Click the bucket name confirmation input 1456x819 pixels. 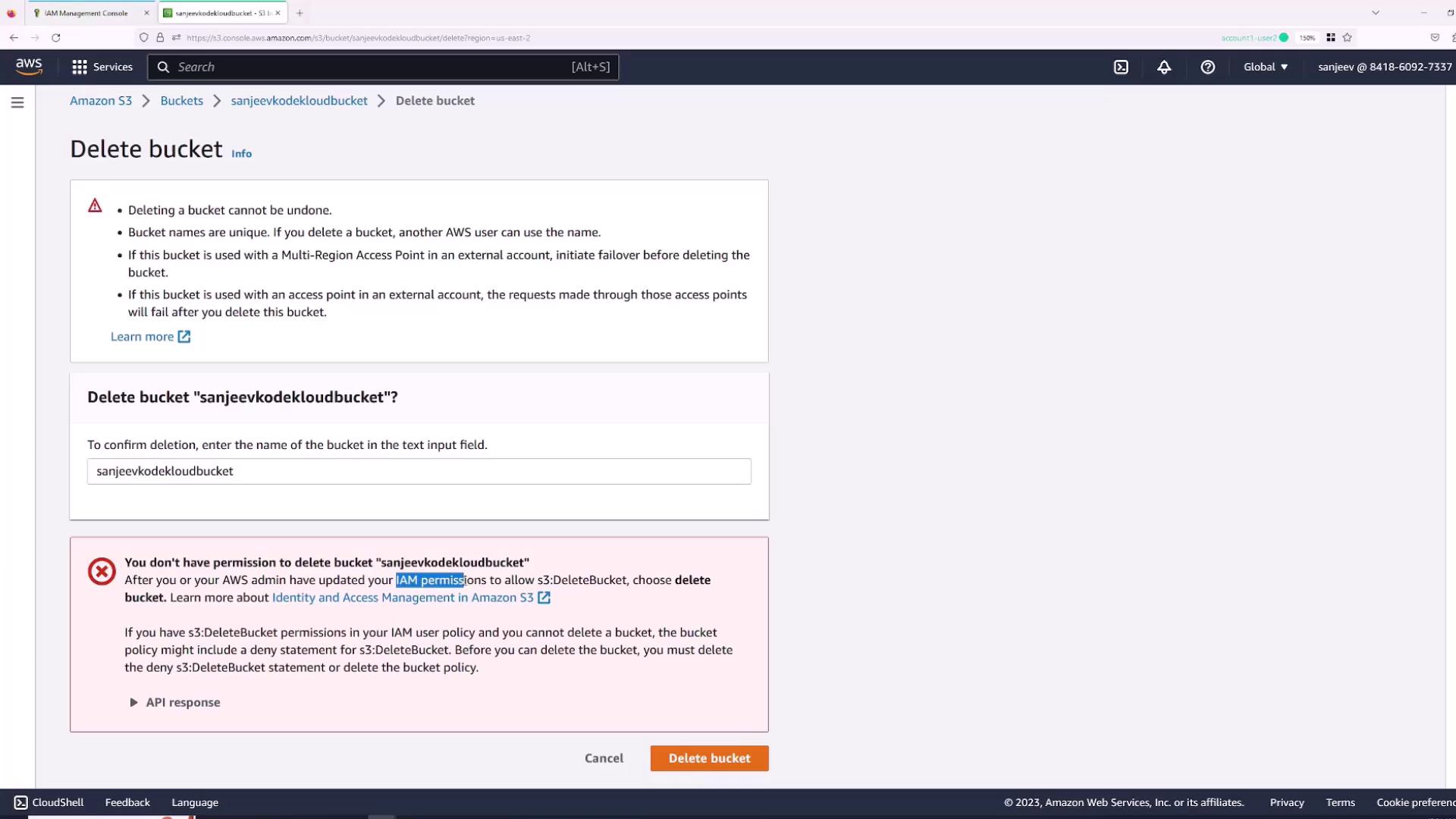coord(419,471)
